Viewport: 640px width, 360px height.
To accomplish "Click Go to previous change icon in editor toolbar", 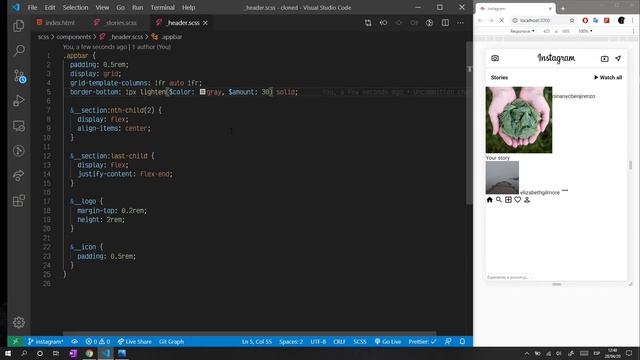I will 383,23.
